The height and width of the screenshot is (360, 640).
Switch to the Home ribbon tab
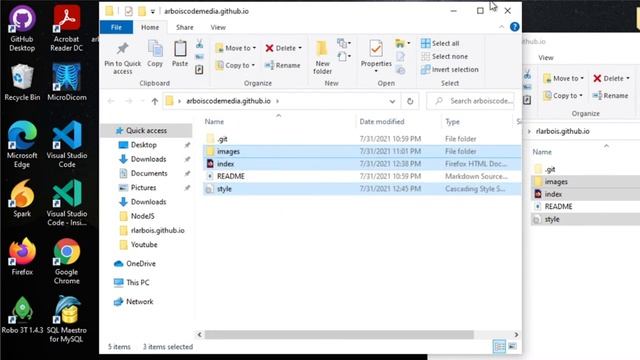(x=150, y=27)
